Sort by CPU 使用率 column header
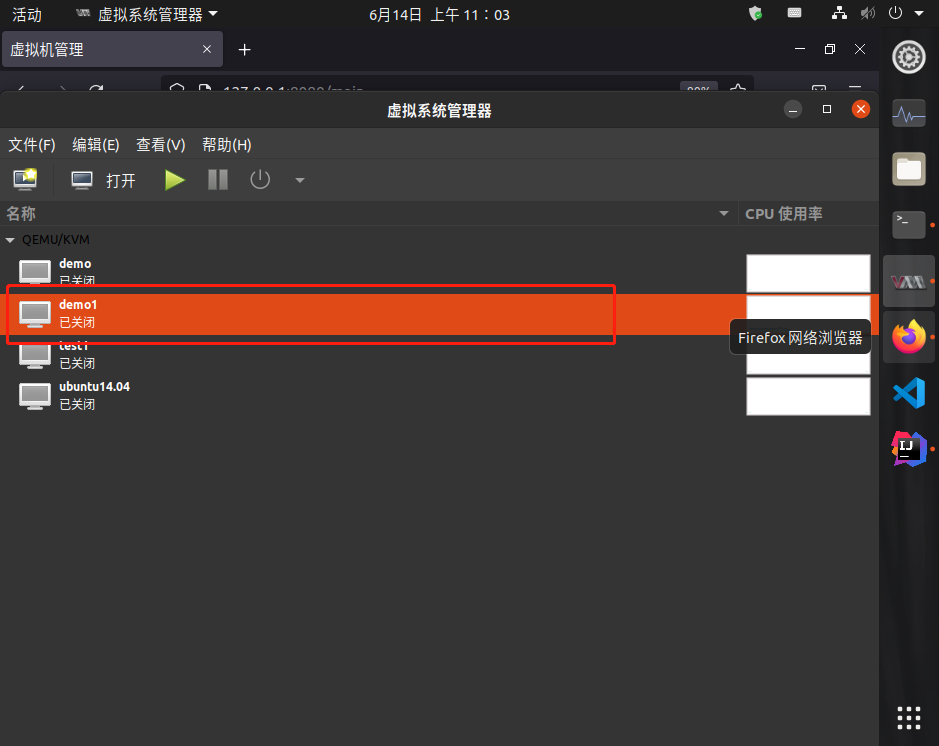Image resolution: width=939 pixels, height=746 pixels. (808, 214)
